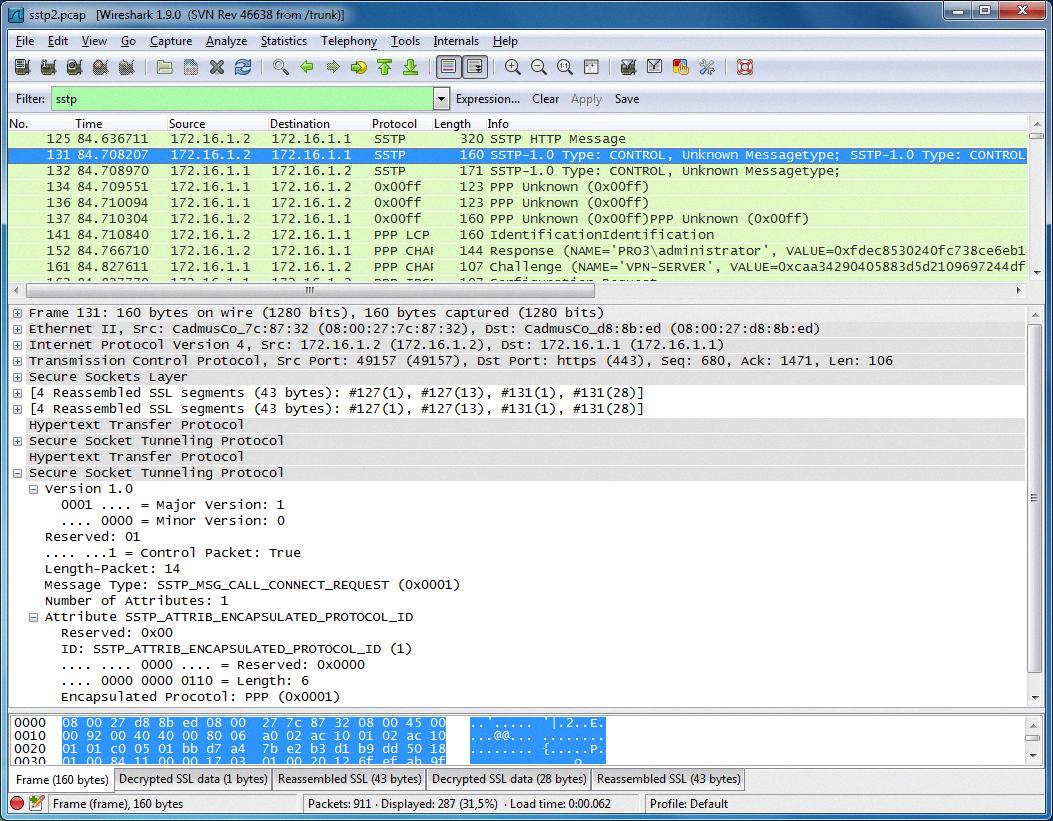Viewport: 1053px width, 821px height.
Task: Expand Ethernet II details
Action: point(17,329)
